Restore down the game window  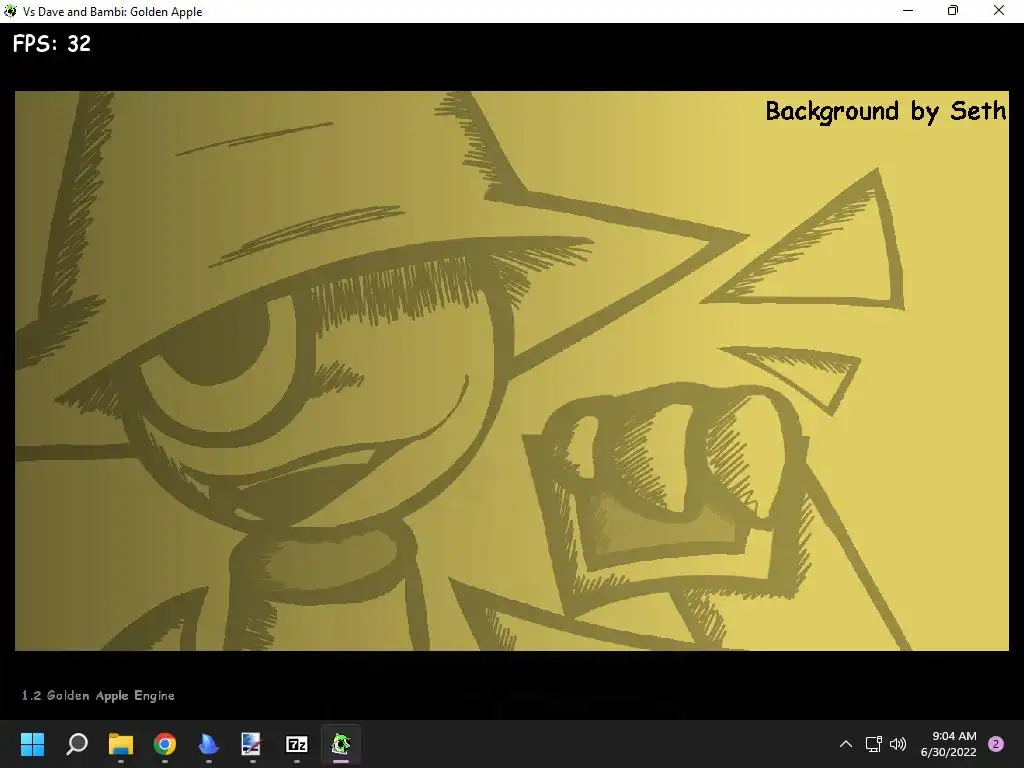pyautogui.click(x=953, y=11)
